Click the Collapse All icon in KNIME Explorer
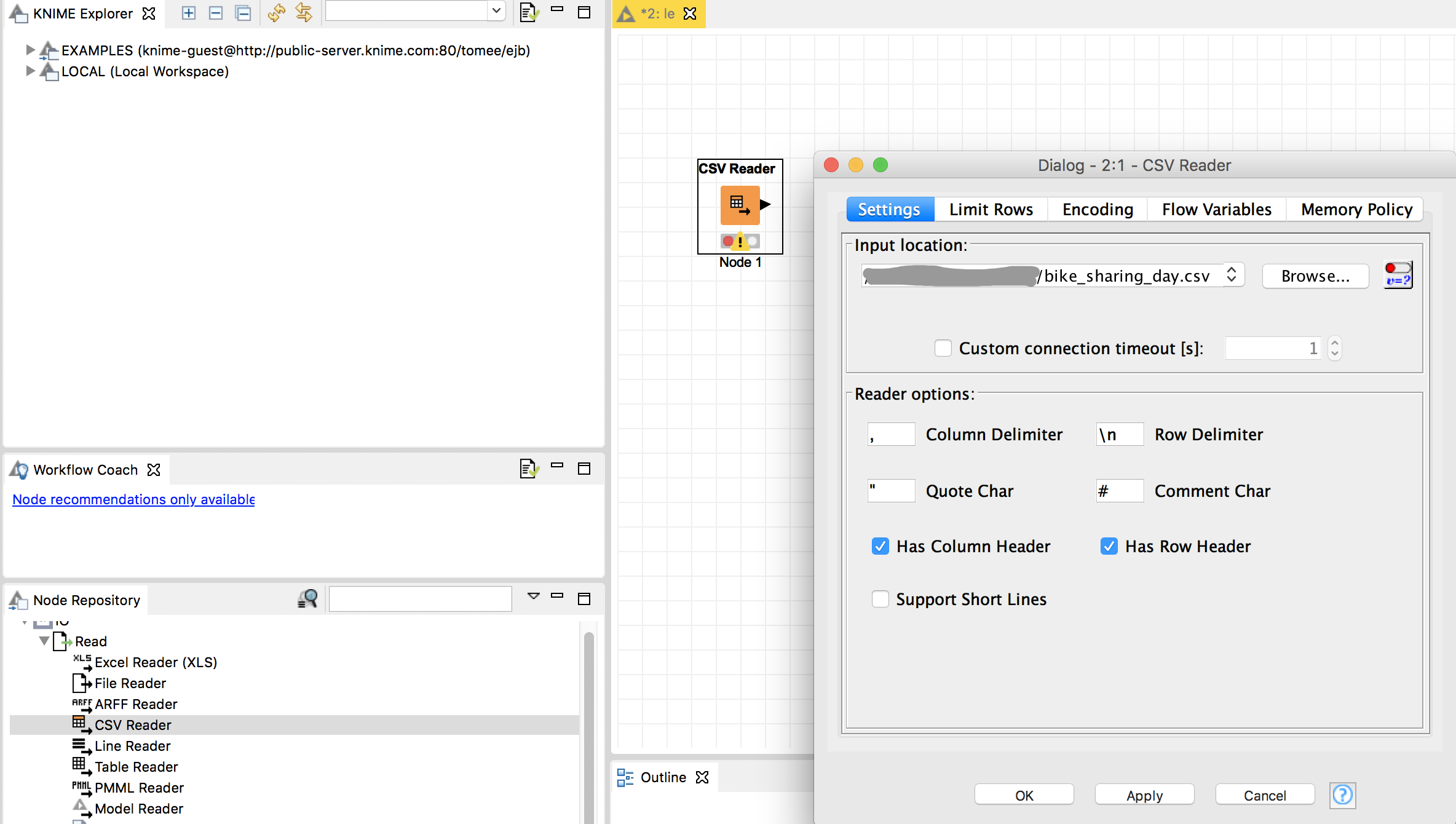1456x824 pixels. pyautogui.click(x=216, y=13)
